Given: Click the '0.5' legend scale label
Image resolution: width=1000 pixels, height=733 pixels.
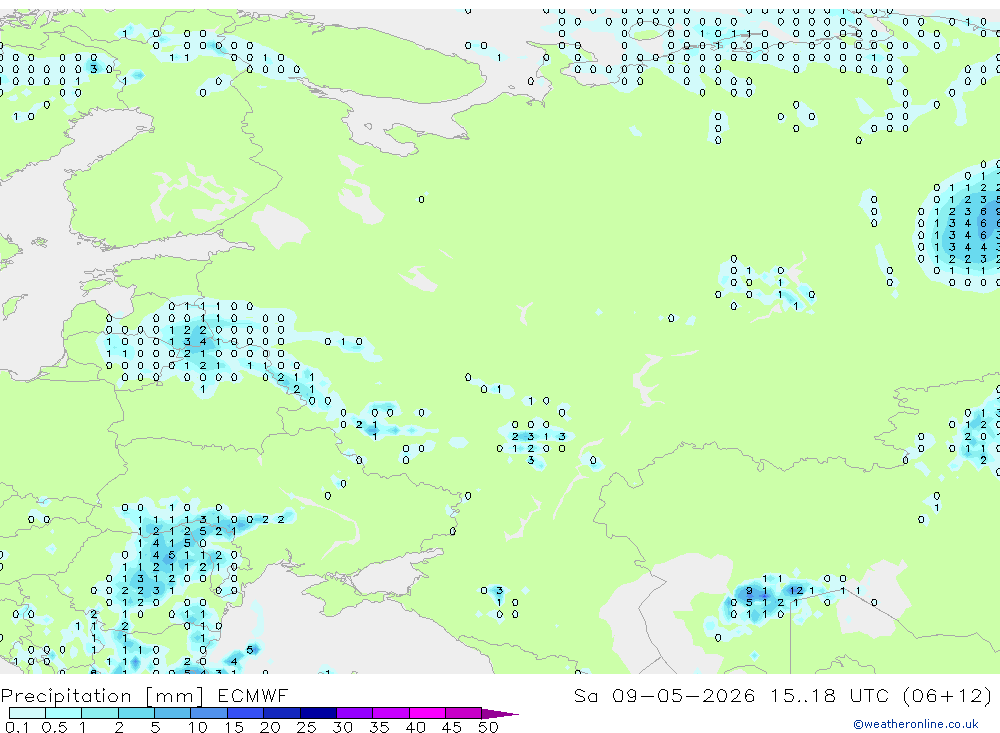Looking at the screenshot, I should 54,727.
